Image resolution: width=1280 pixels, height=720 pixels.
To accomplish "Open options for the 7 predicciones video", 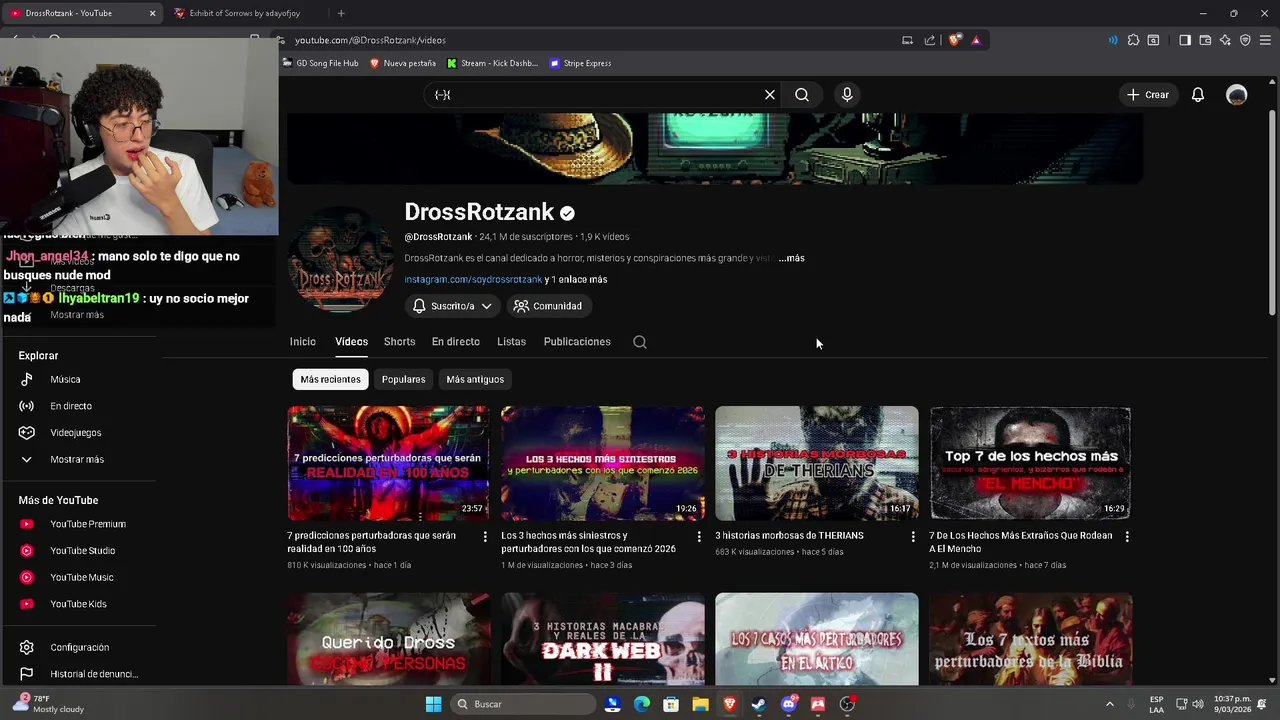I will click(485, 537).
